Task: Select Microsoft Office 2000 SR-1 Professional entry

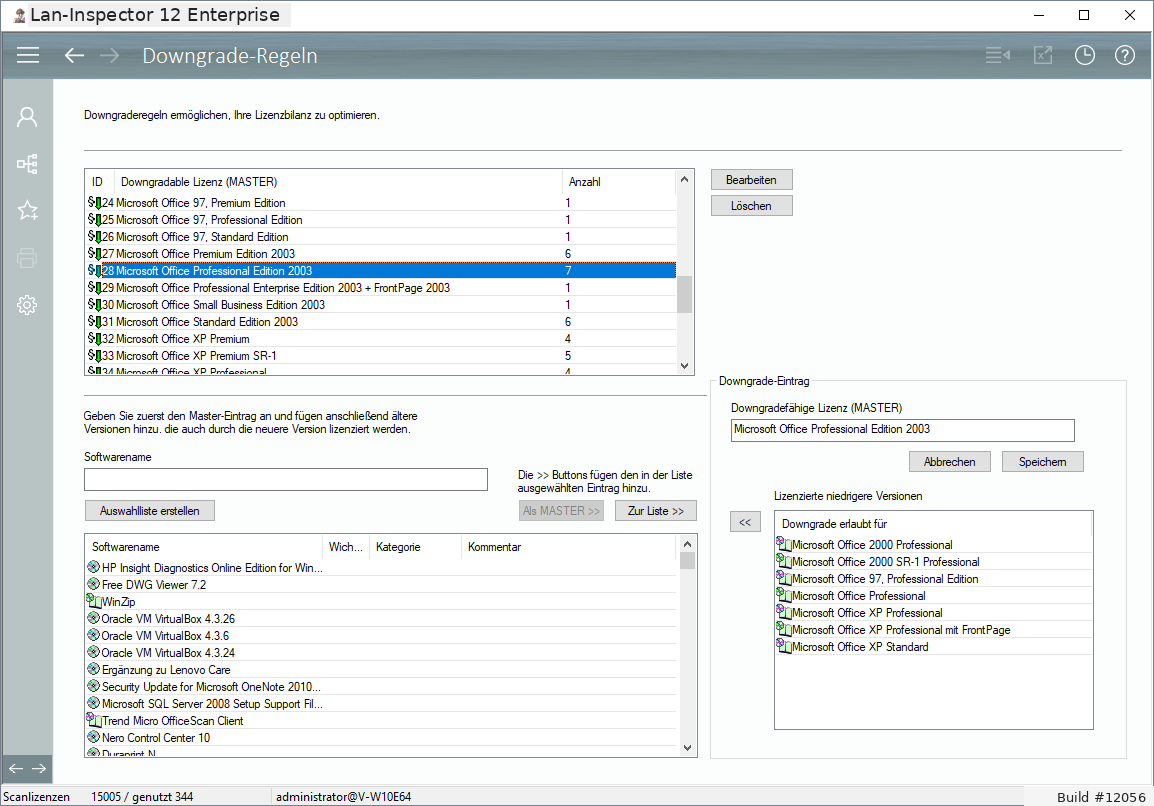Action: 933,562
